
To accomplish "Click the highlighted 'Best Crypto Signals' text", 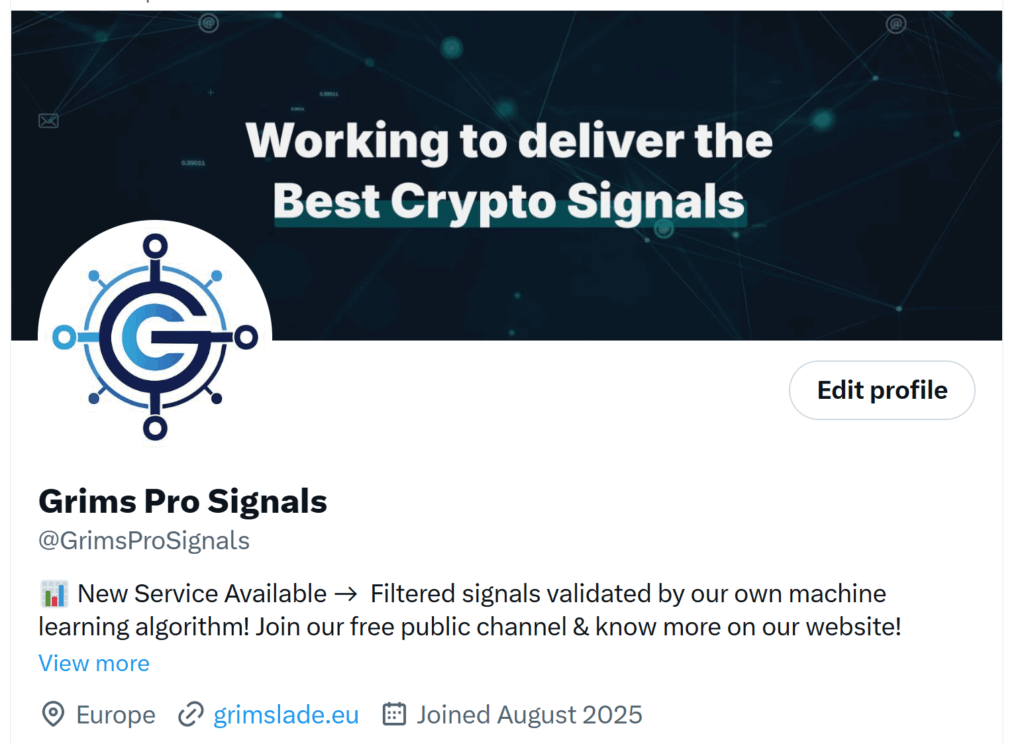I will 509,201.
